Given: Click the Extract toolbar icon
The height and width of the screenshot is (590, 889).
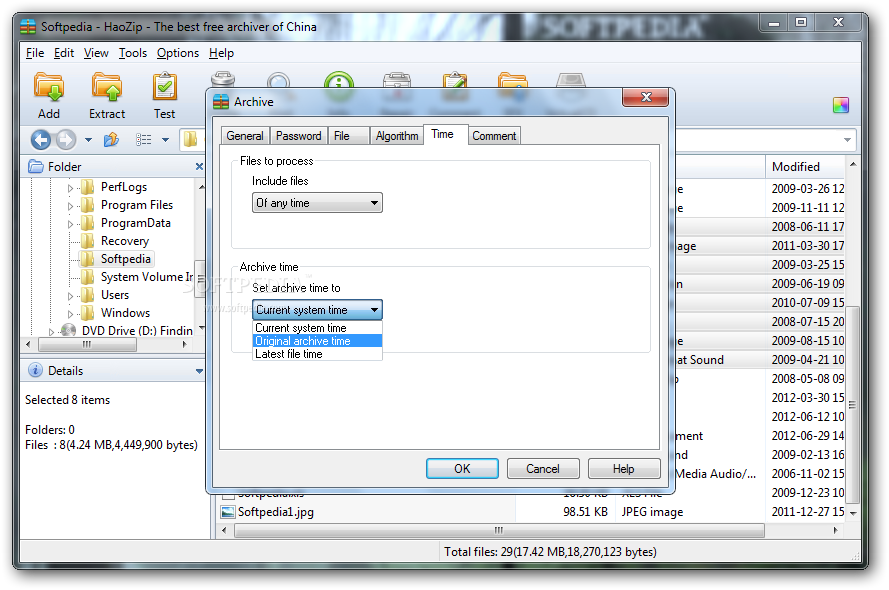Looking at the screenshot, I should click(x=107, y=87).
